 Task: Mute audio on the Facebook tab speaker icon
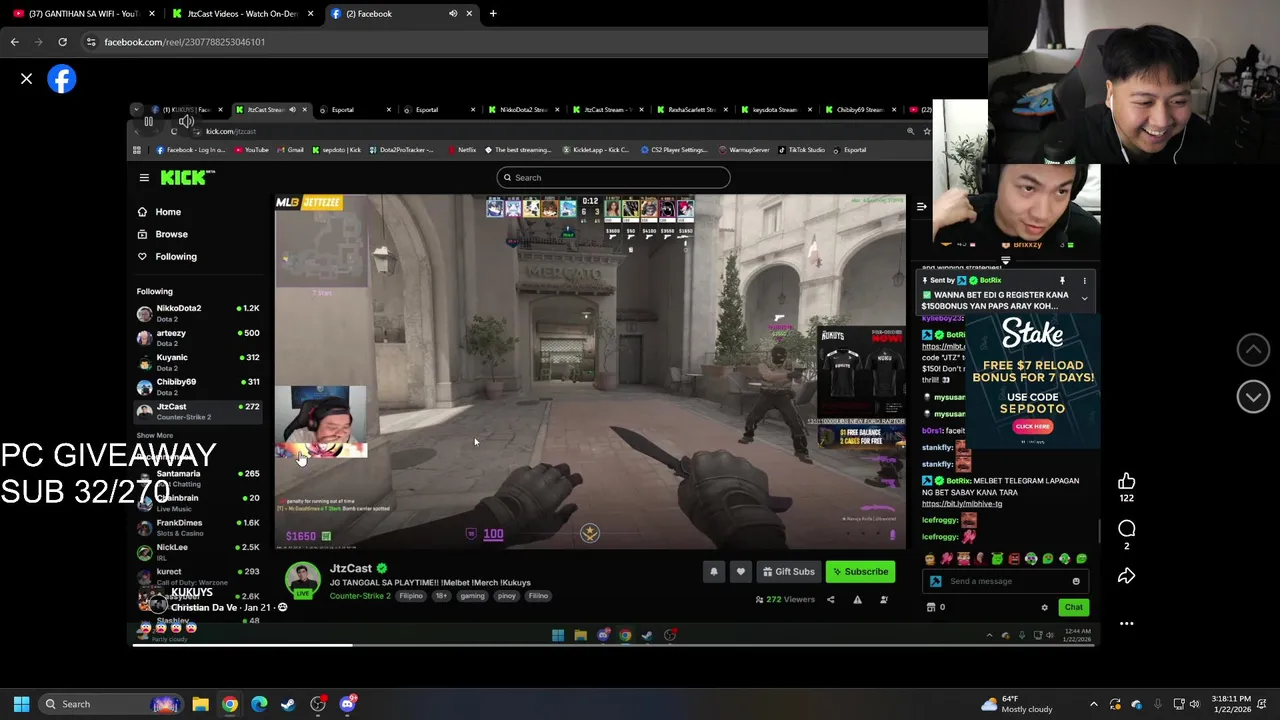pyautogui.click(x=452, y=14)
